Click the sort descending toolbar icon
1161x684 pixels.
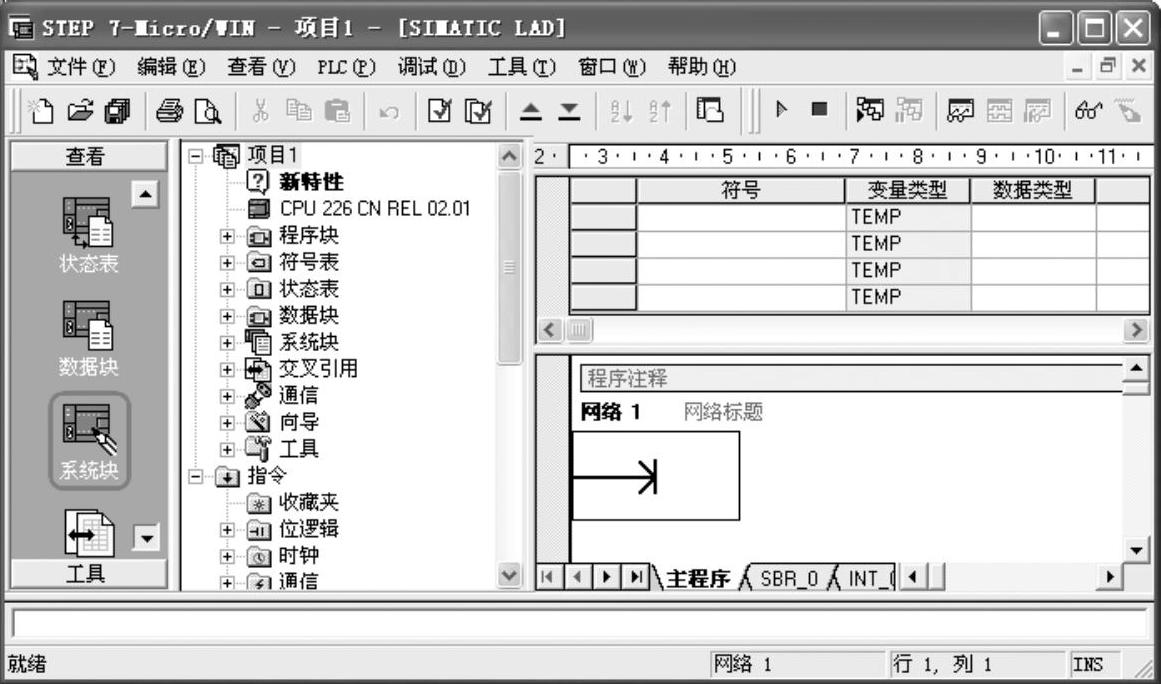pyautogui.click(x=659, y=111)
